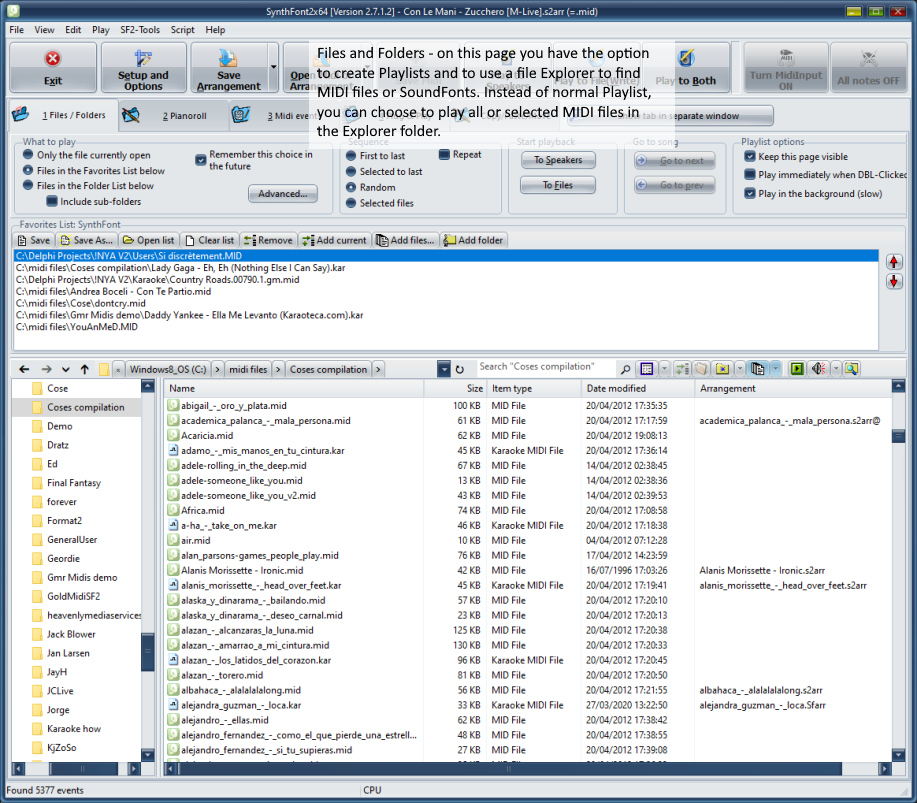Open the File menu
The width and height of the screenshot is (917, 803).
point(16,30)
